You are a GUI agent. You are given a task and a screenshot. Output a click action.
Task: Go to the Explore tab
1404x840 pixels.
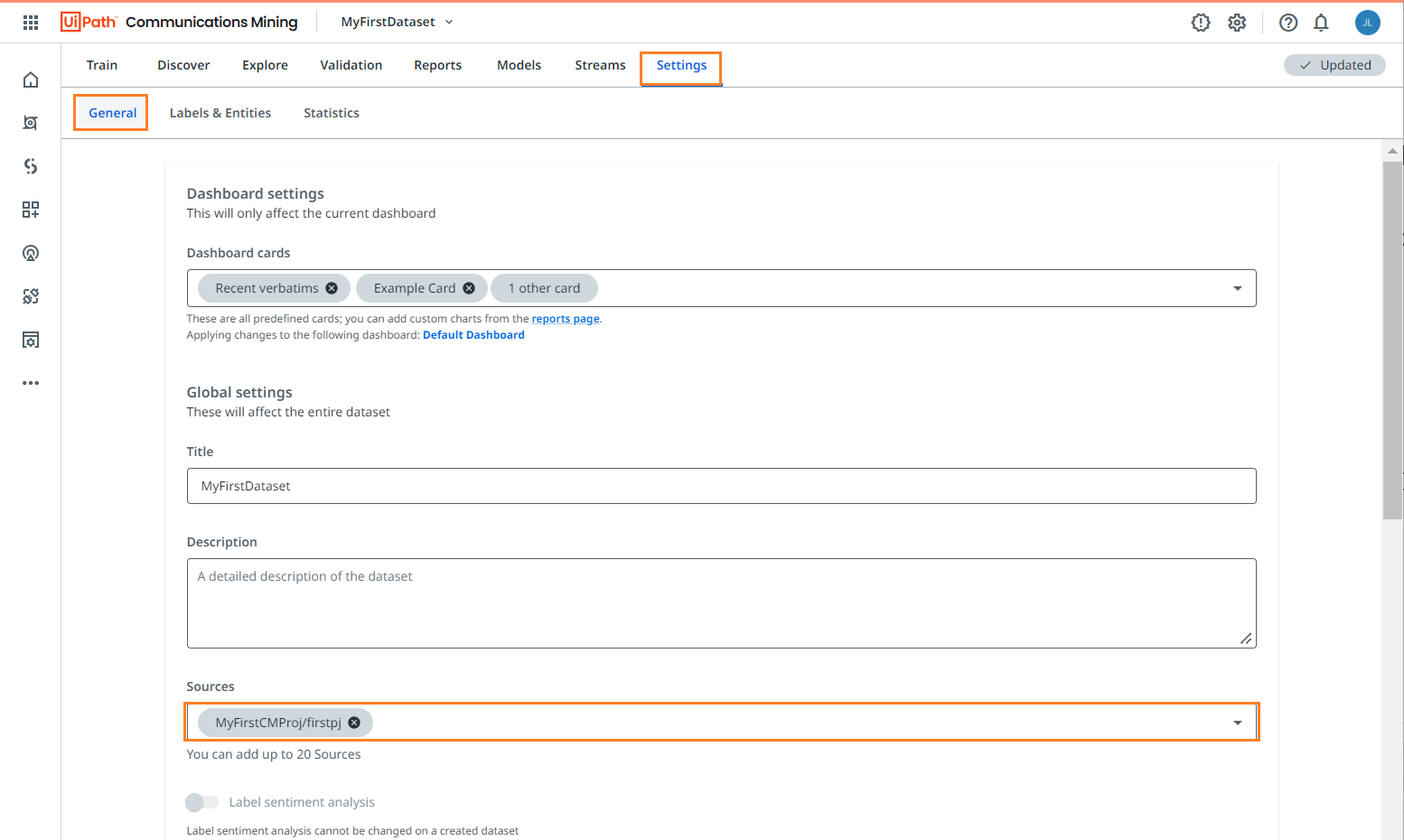click(265, 65)
